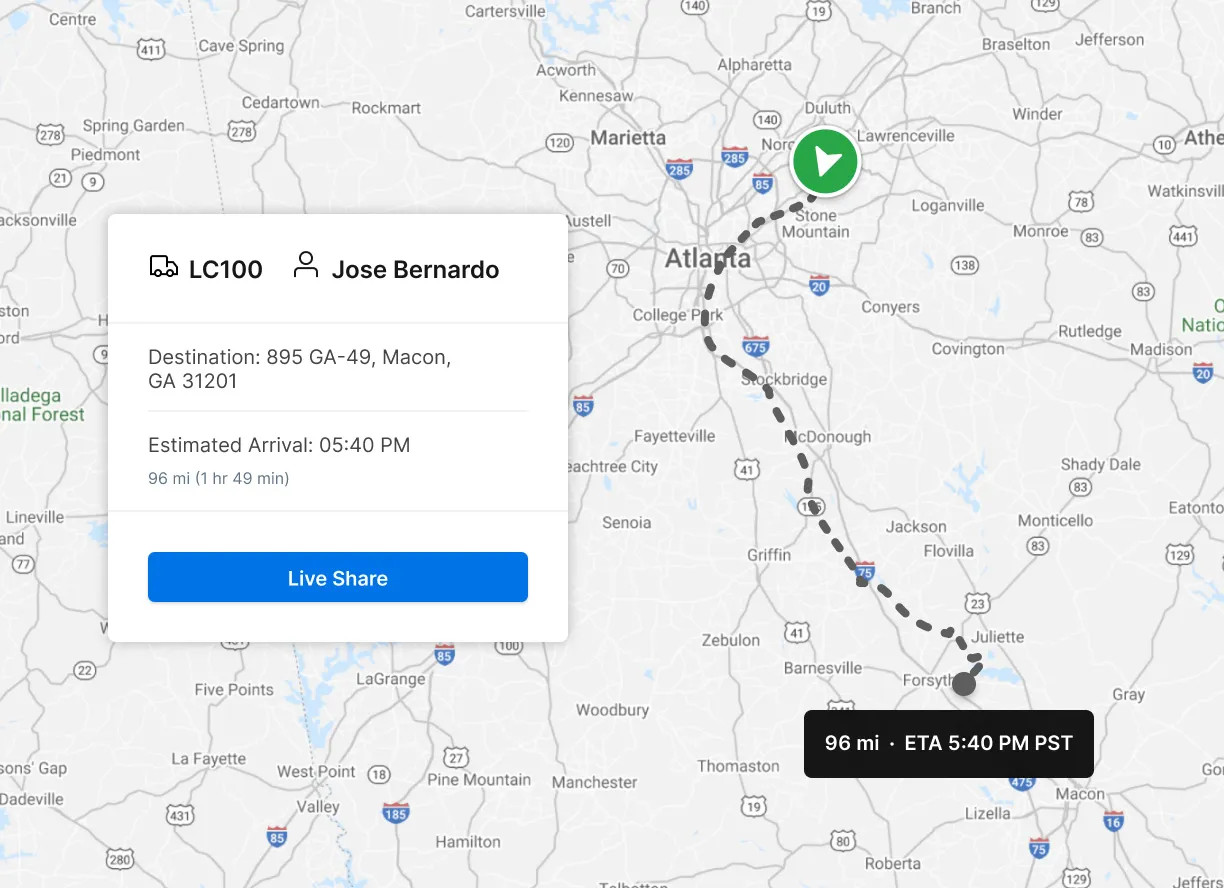Viewport: 1224px width, 888px height.
Task: Click the Atlanta city label
Action: click(x=708, y=259)
